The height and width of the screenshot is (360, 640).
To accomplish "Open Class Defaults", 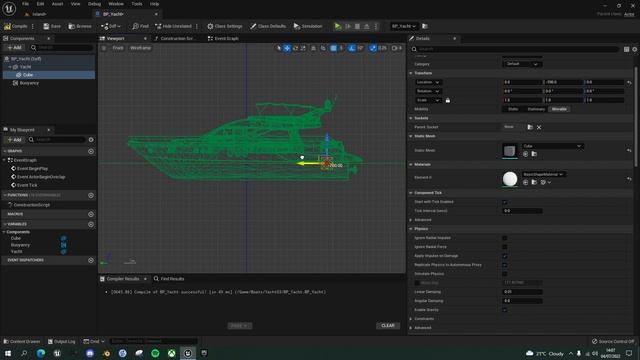I will coord(268,26).
